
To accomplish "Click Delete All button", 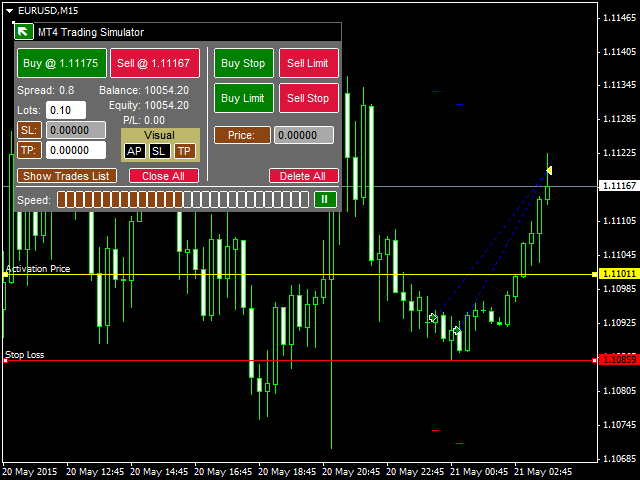I will click(303, 176).
